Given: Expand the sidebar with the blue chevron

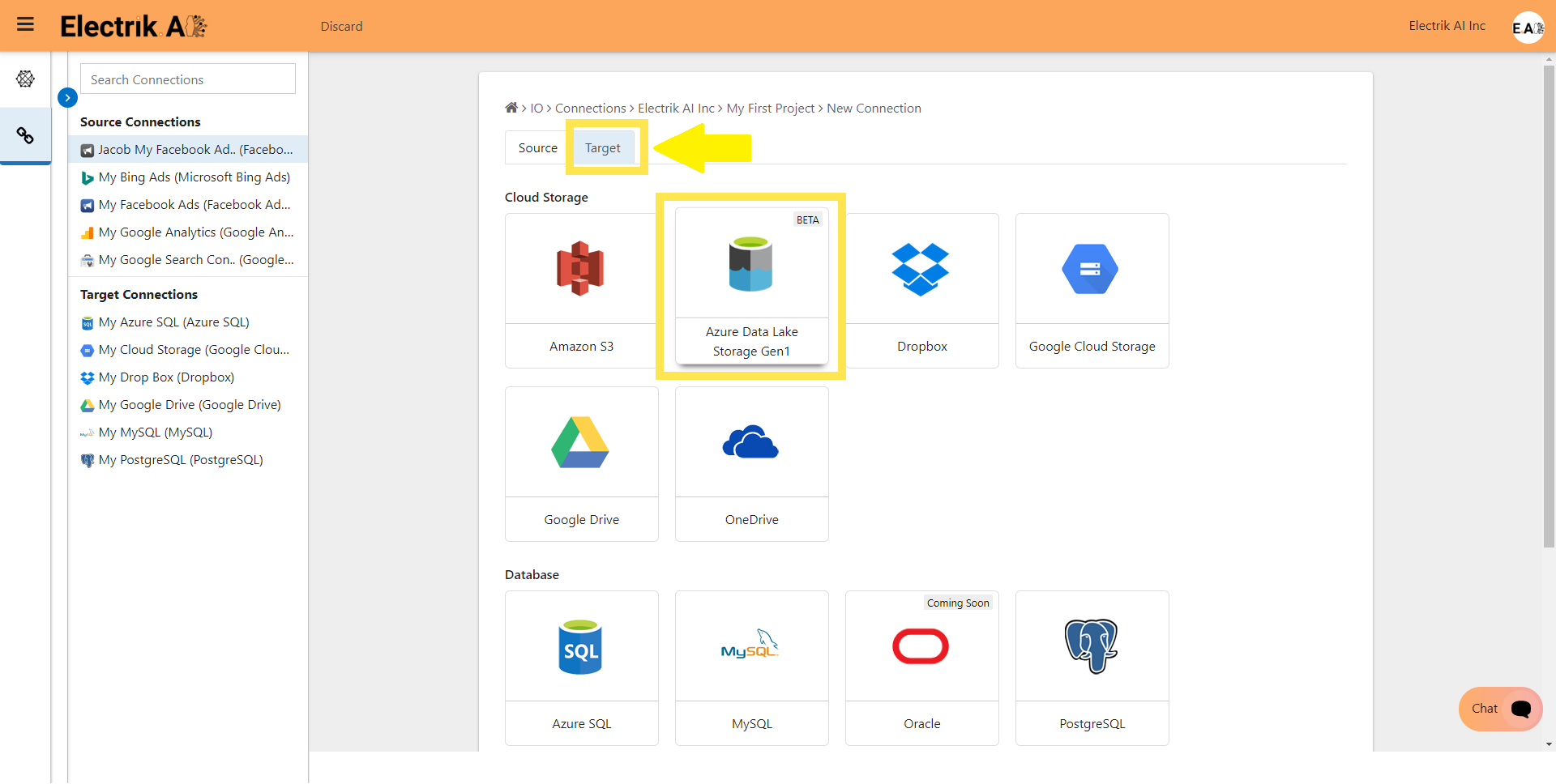Looking at the screenshot, I should coord(67,97).
